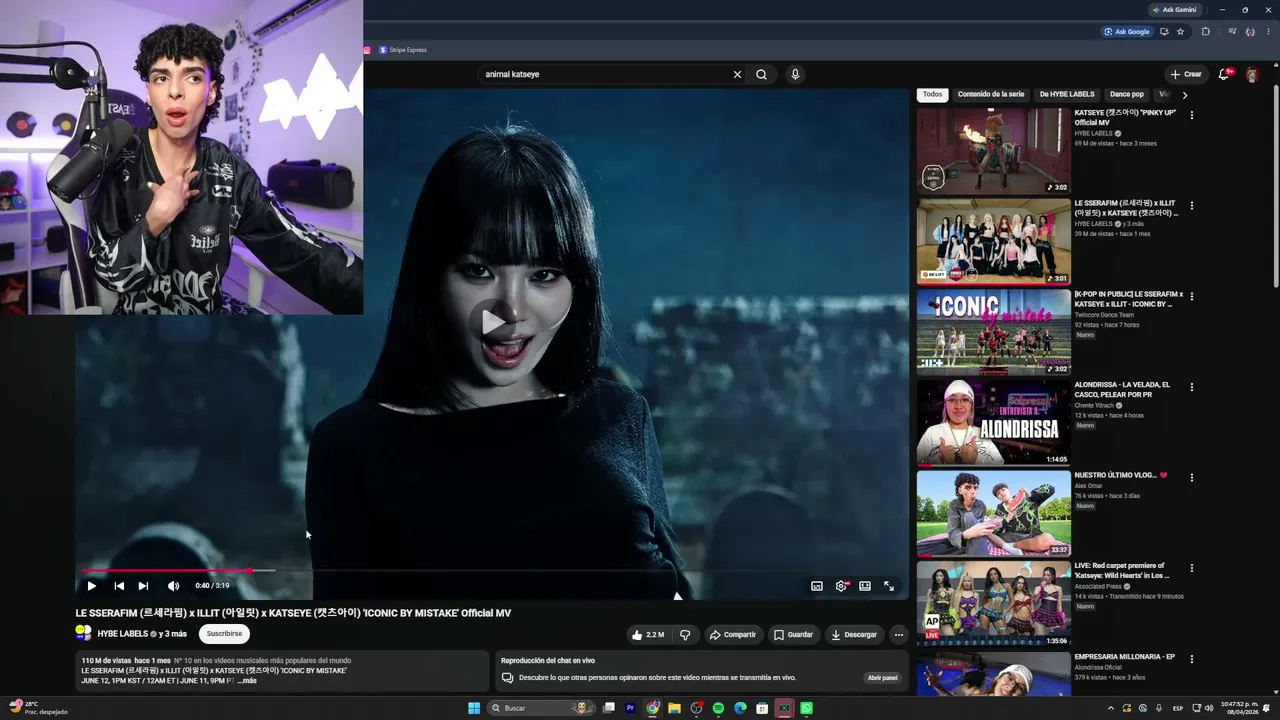Screen dimensions: 1280x720
Task: Click 'Abrir panel' for chat replay
Action: click(x=882, y=678)
